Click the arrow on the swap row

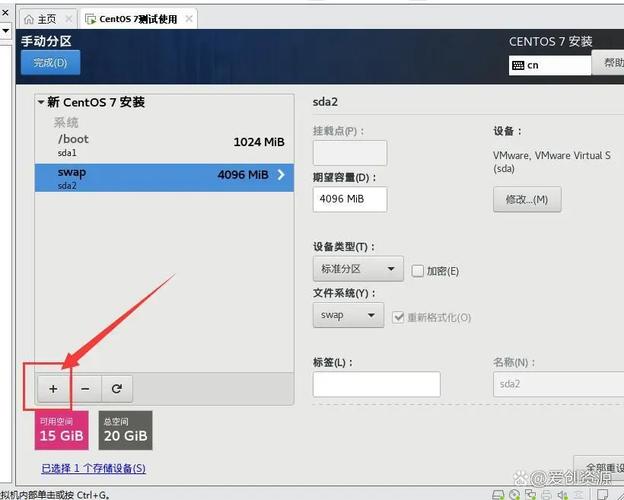click(280, 175)
